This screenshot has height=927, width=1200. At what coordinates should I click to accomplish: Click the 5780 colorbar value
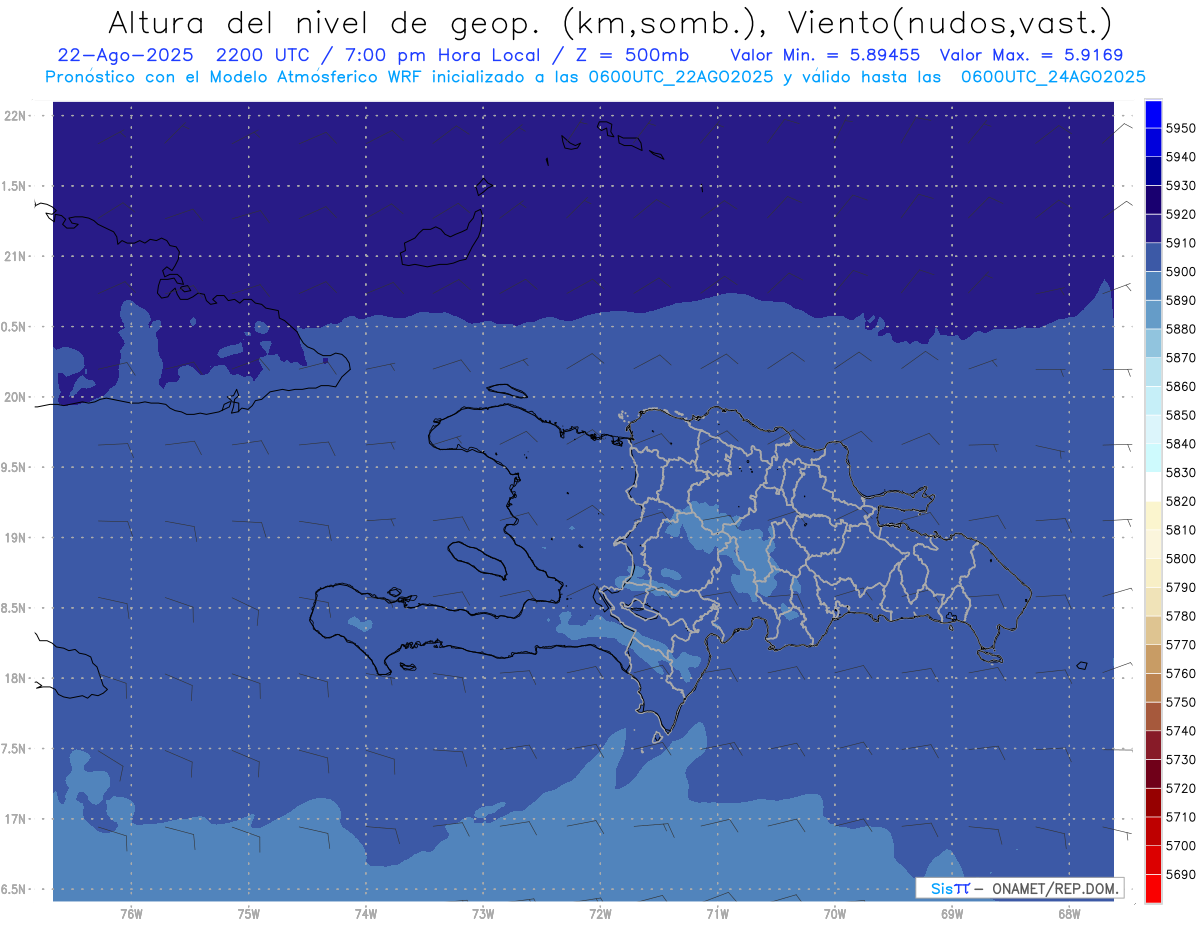pos(1182,616)
